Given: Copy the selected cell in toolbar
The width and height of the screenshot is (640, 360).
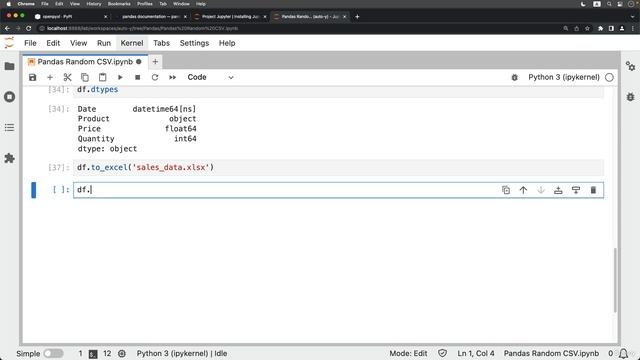Looking at the screenshot, I should (85, 77).
